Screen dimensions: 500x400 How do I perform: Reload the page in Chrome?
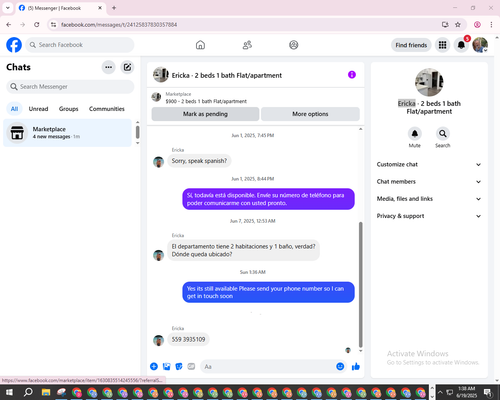pos(37,25)
